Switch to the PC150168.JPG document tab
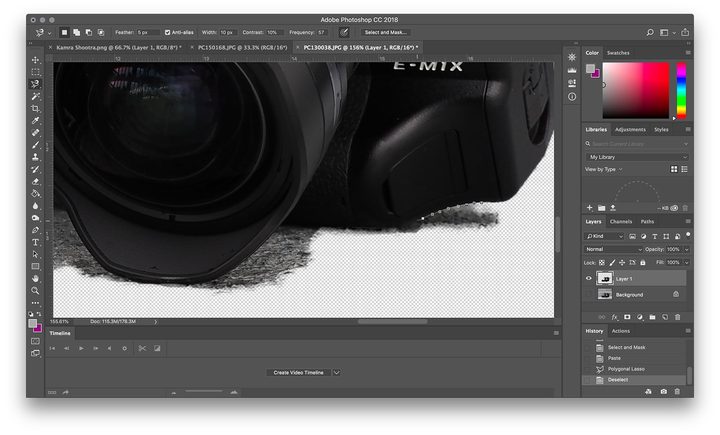The height and width of the screenshot is (435, 720). pyautogui.click(x=242, y=47)
